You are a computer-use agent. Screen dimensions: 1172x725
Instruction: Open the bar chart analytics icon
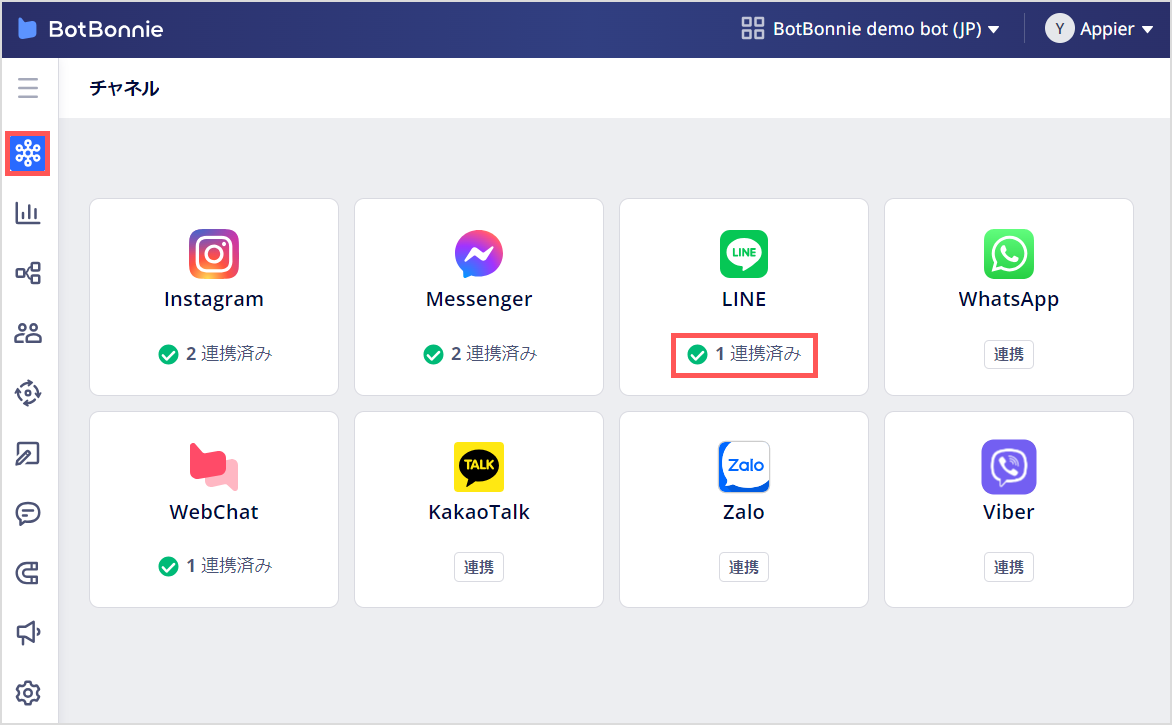28,213
